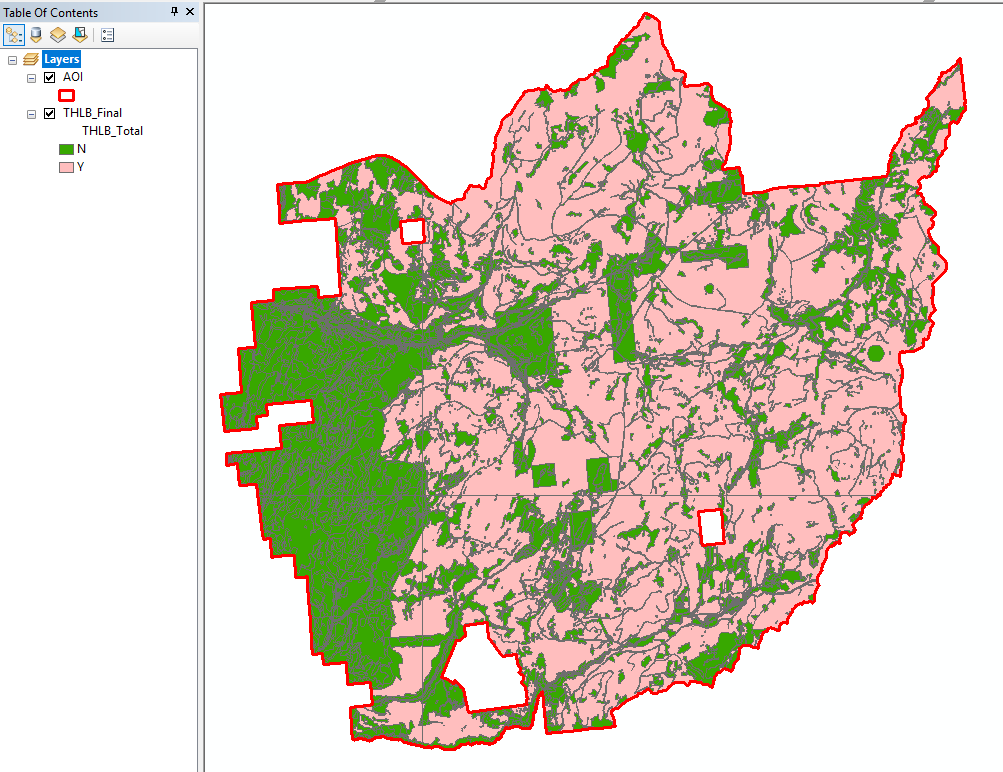Switch to List By Visibility view
This screenshot has width=1003, height=772.
[x=58, y=35]
